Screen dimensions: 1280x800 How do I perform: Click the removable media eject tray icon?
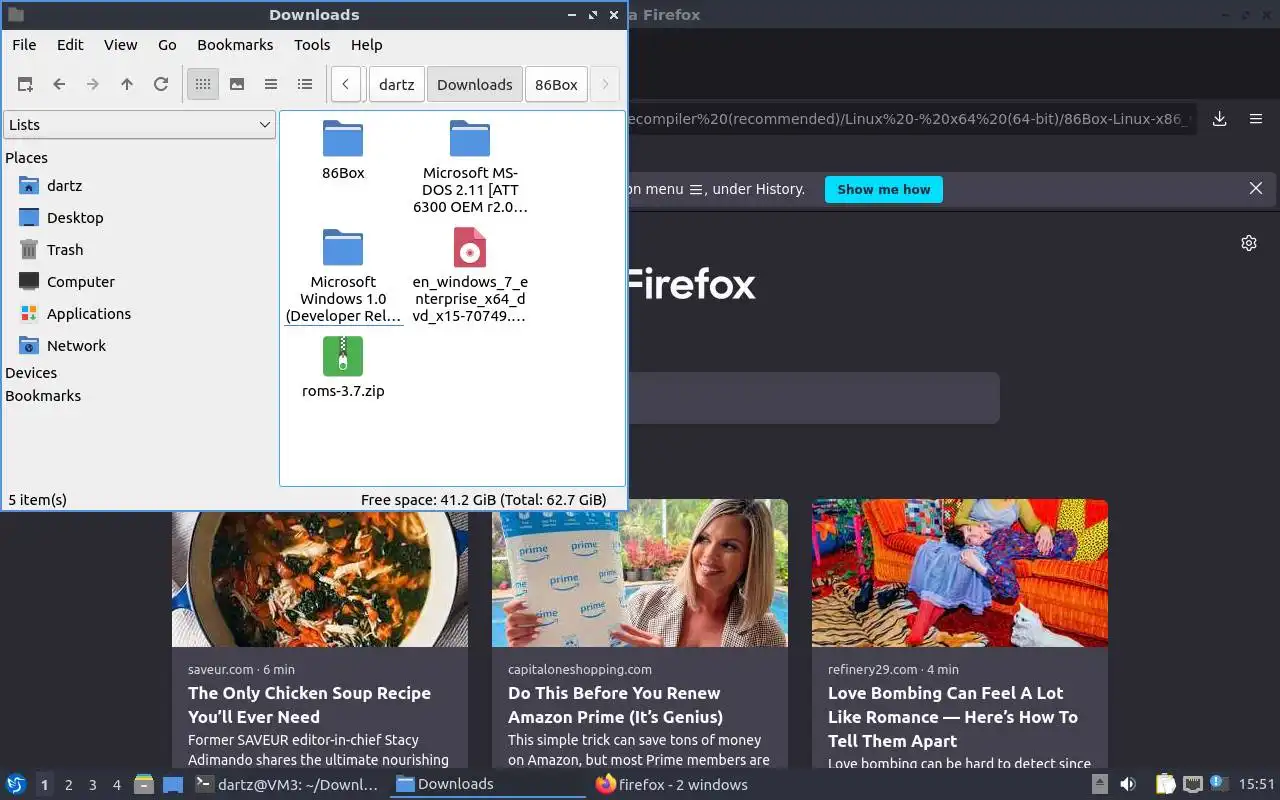(x=1099, y=784)
